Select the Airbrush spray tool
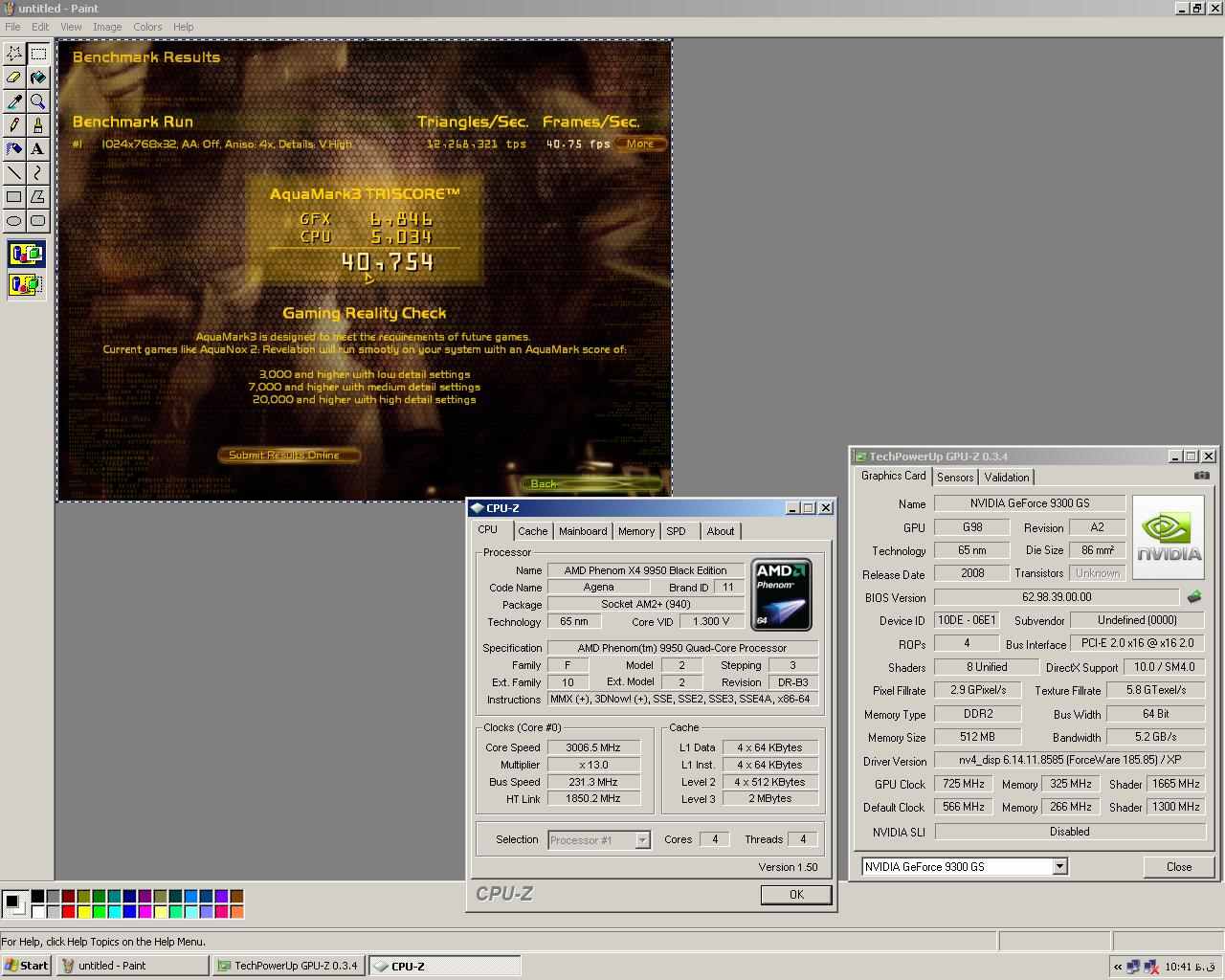This screenshot has width=1225, height=980. (x=14, y=149)
